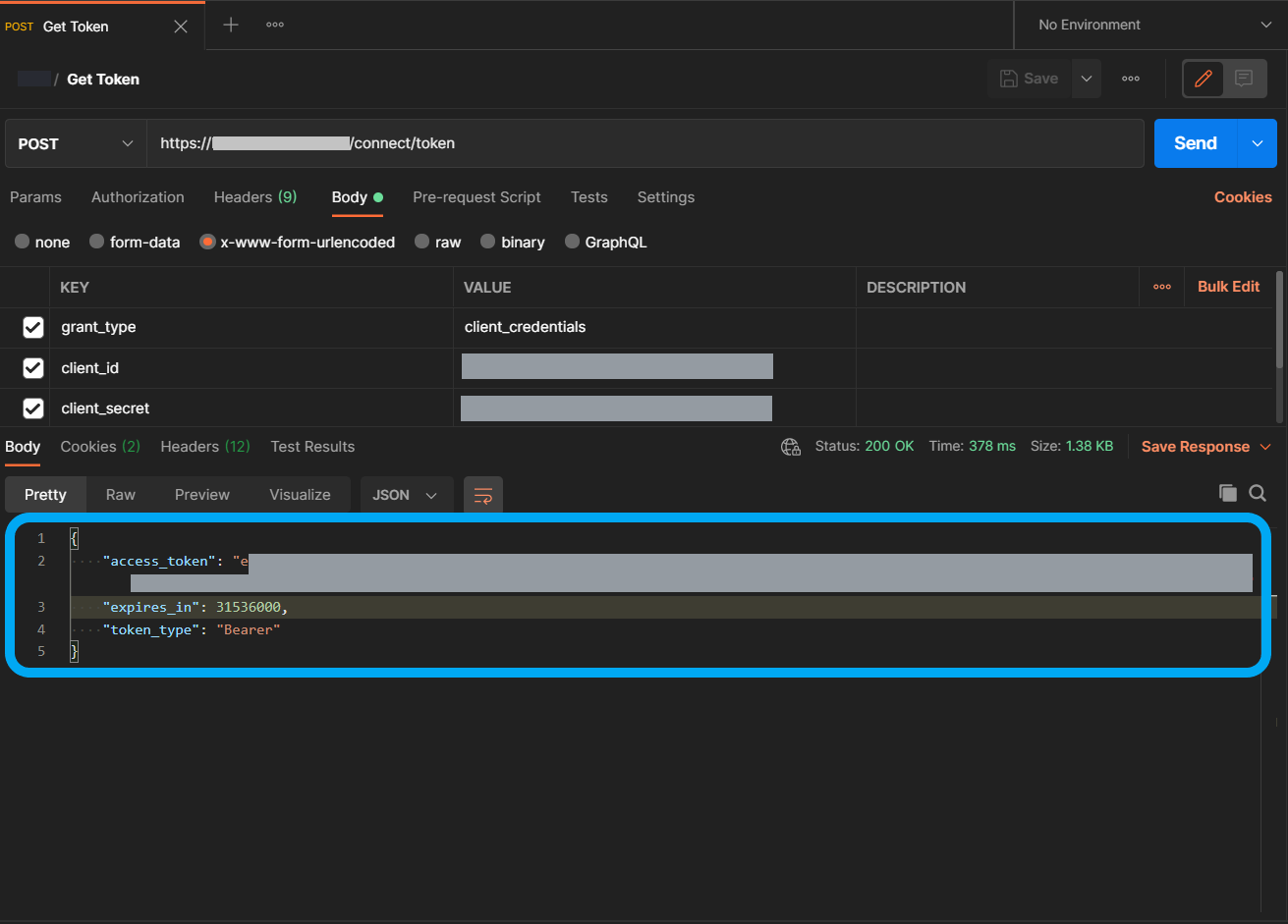Click the network globe icon
1288x924 pixels.
791,447
